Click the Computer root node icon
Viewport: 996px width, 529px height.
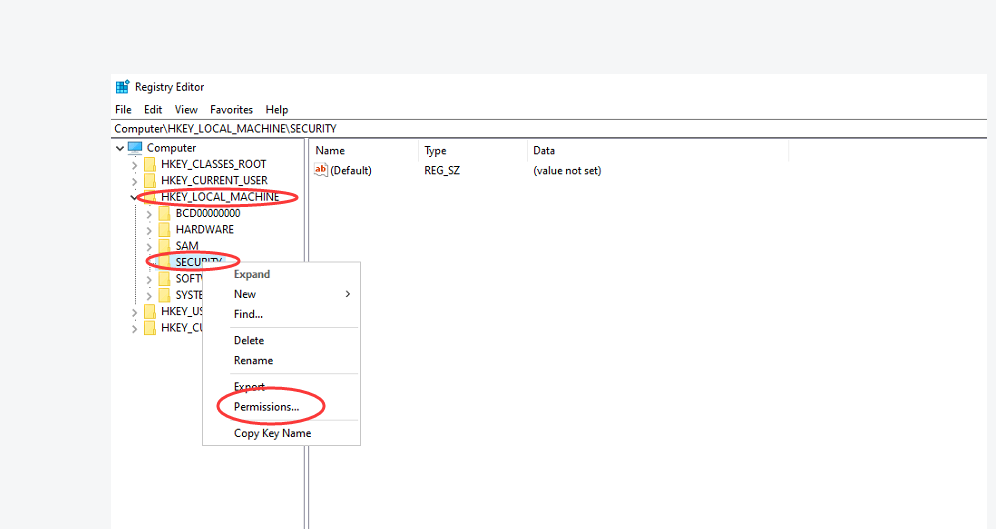pos(135,148)
